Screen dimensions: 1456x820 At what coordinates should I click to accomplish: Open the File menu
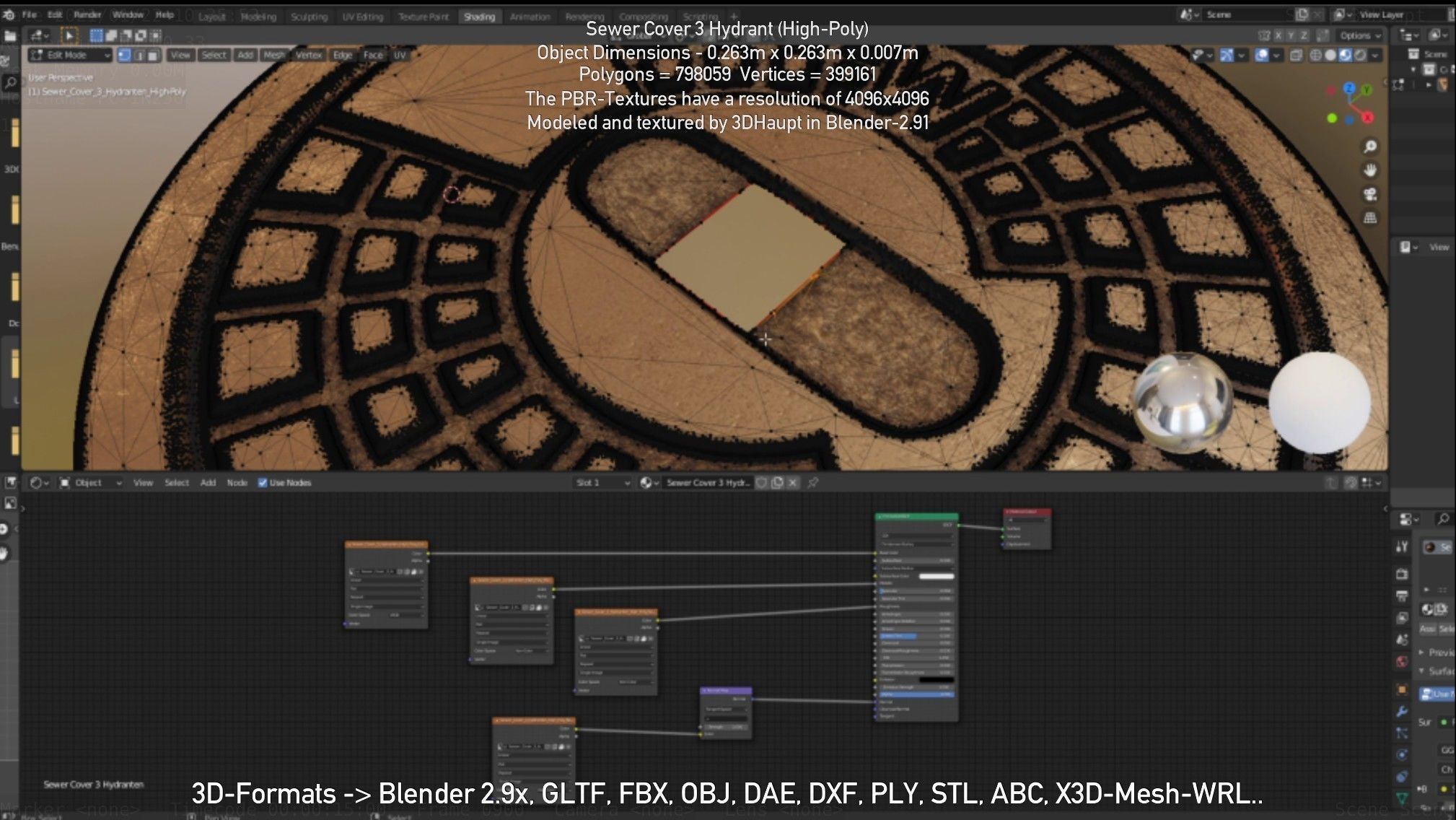coord(30,14)
